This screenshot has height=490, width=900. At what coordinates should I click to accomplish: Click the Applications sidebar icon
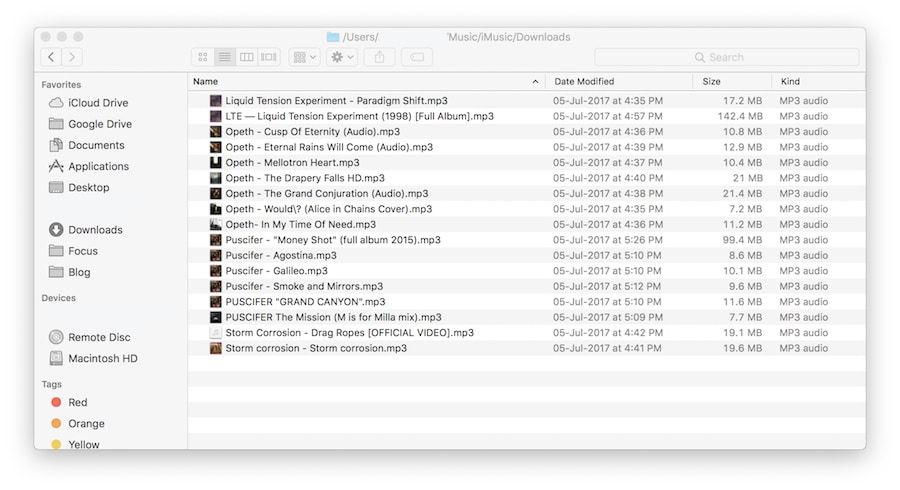point(56,166)
